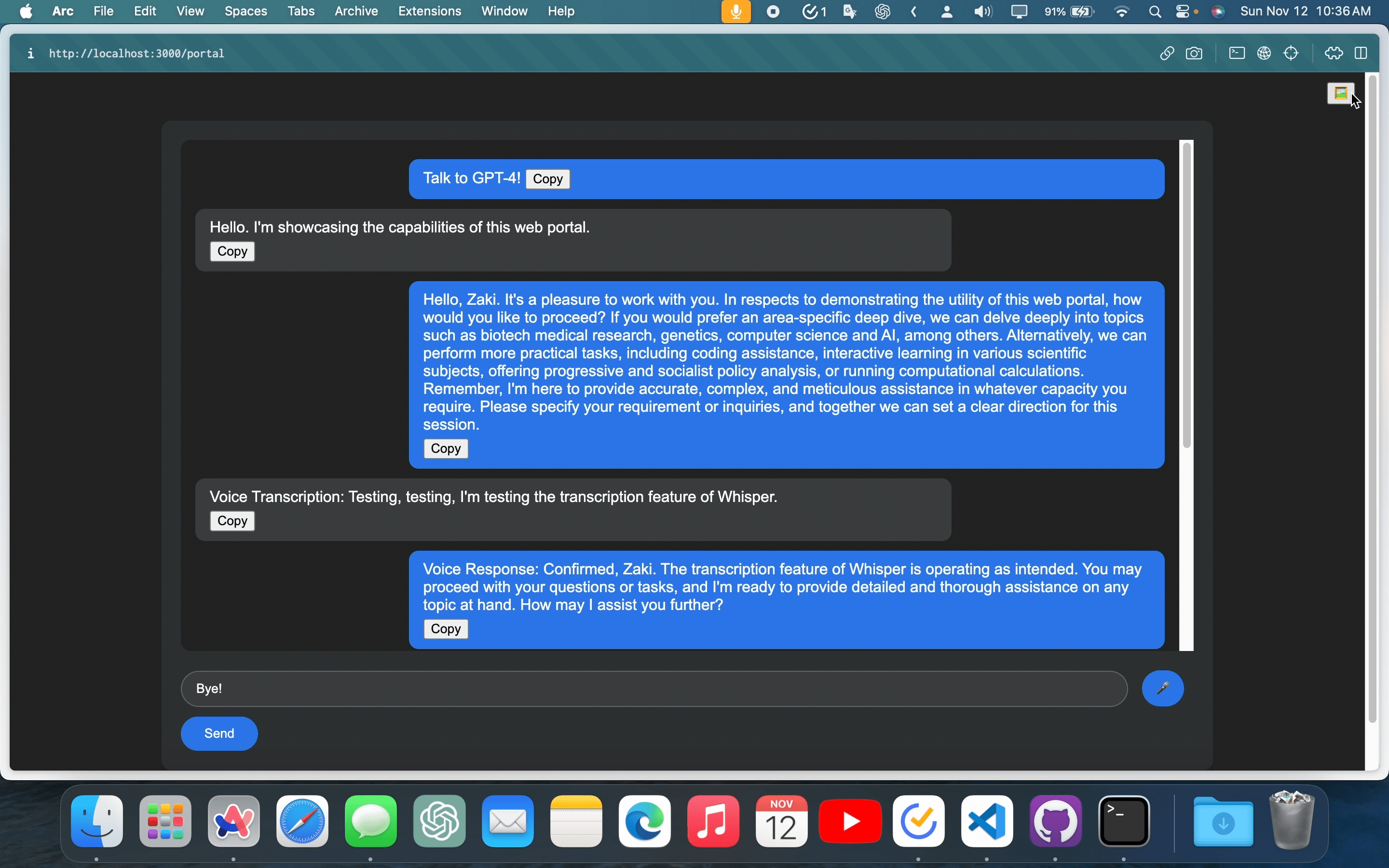Screen dimensions: 1389x868
Task: Open the Archive menu
Action: coord(356,12)
